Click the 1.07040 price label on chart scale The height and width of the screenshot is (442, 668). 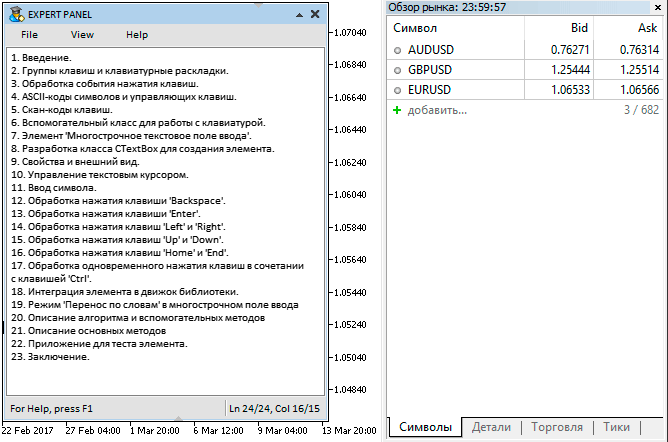click(x=350, y=33)
